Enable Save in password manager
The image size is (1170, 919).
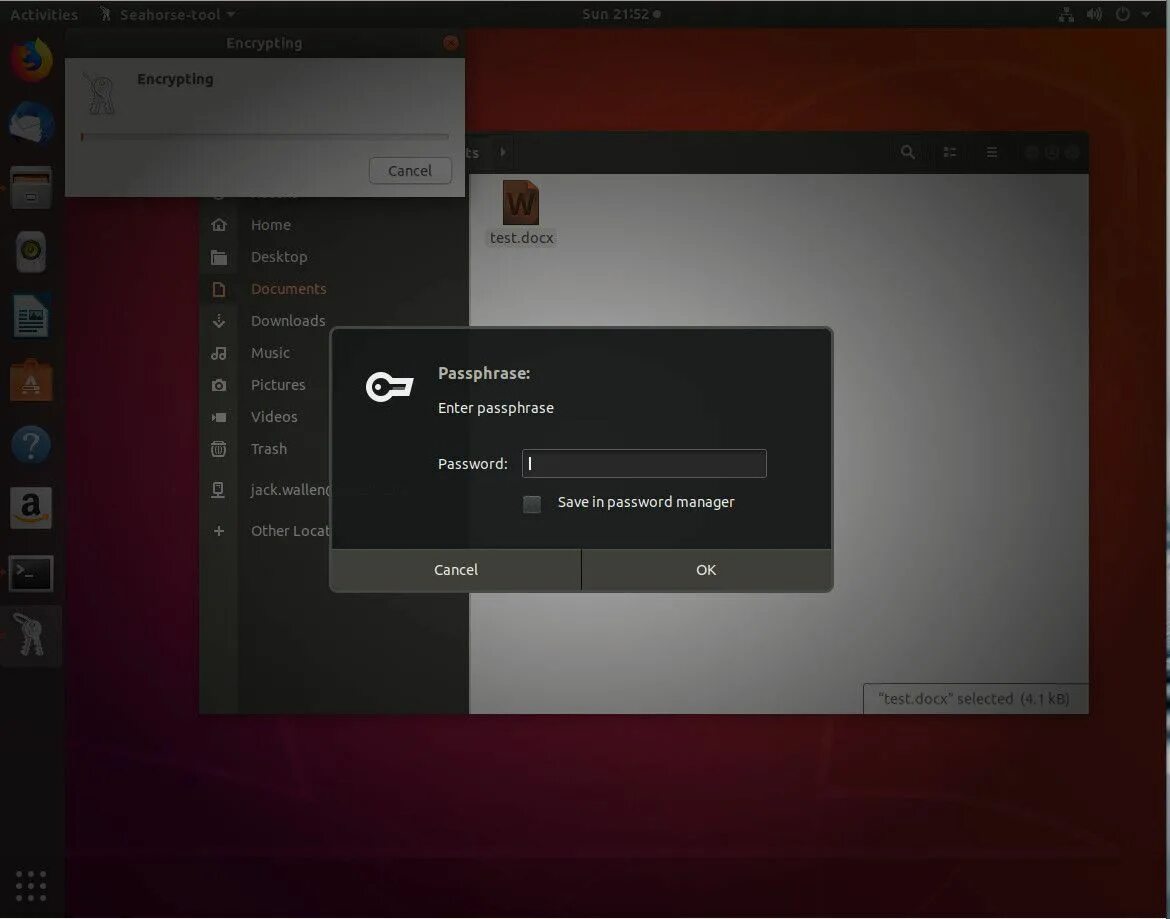coord(531,504)
